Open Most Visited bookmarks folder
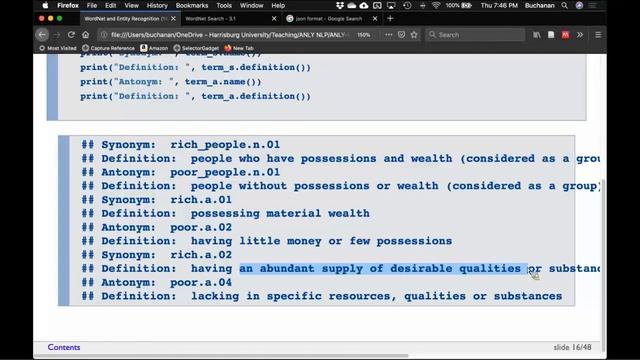The width and height of the screenshot is (640, 360). pyautogui.click(x=58, y=48)
